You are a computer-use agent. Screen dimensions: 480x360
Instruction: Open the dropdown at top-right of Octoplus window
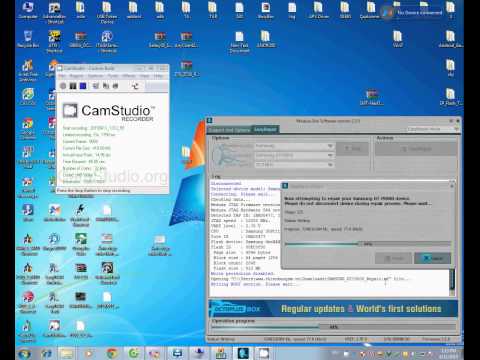[433, 129]
